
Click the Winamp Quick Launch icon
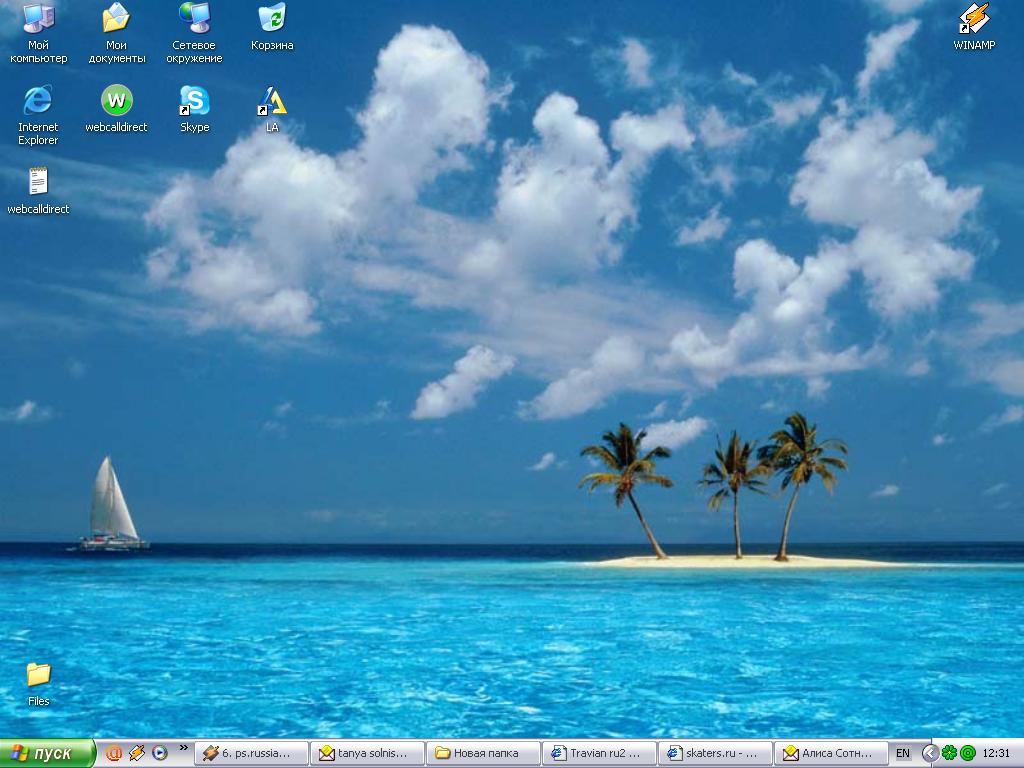pos(136,753)
